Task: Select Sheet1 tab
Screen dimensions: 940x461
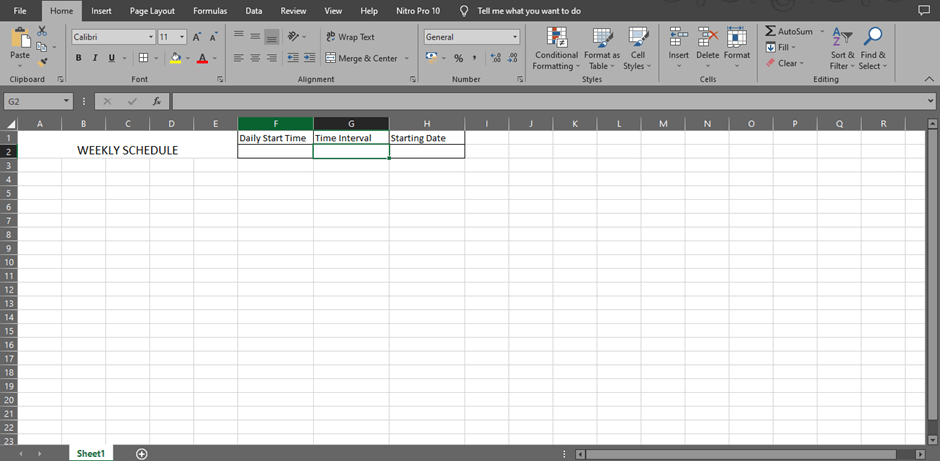Action: 91,454
